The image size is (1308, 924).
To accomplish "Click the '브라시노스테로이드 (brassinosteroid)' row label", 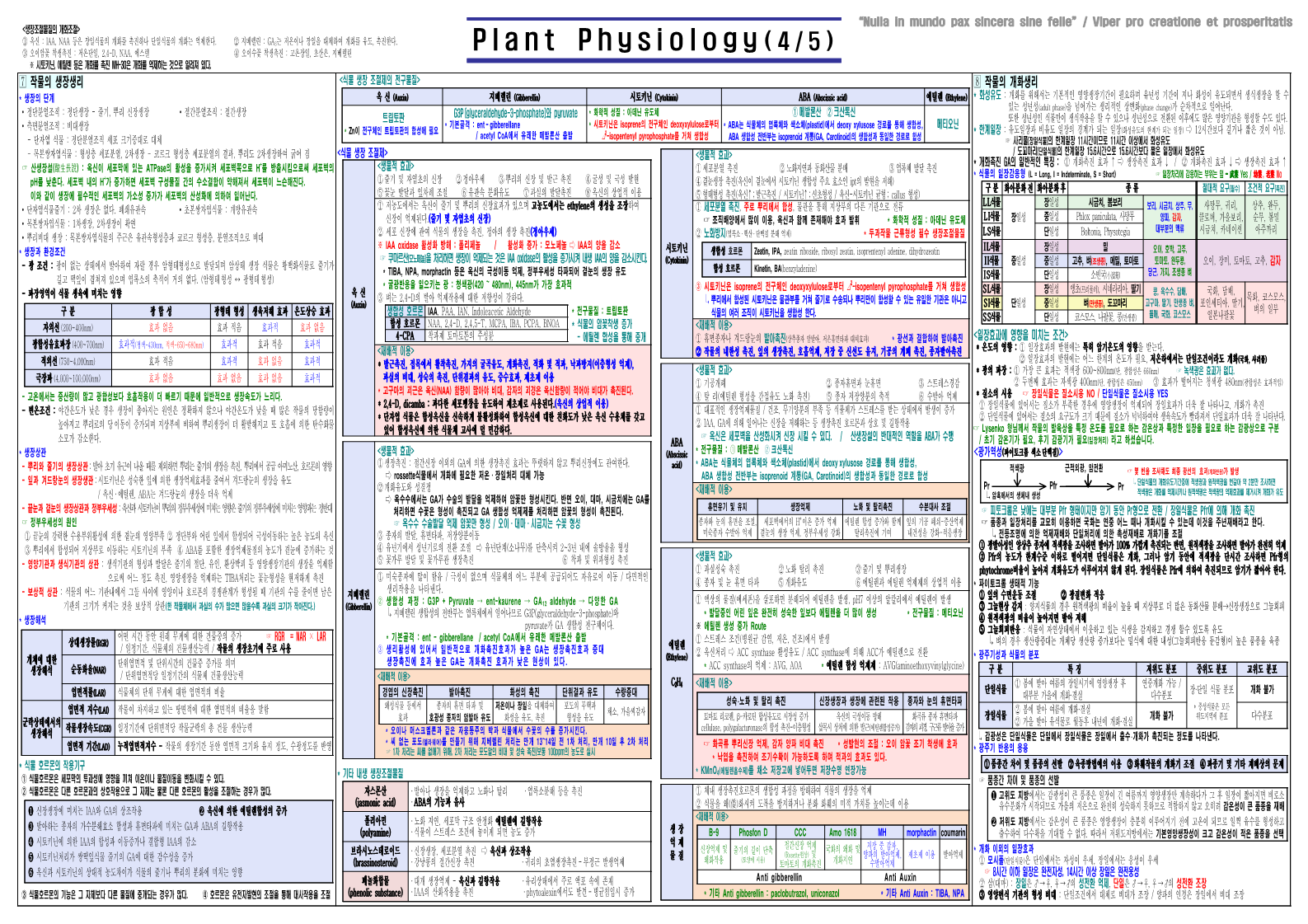I will tap(375, 856).
